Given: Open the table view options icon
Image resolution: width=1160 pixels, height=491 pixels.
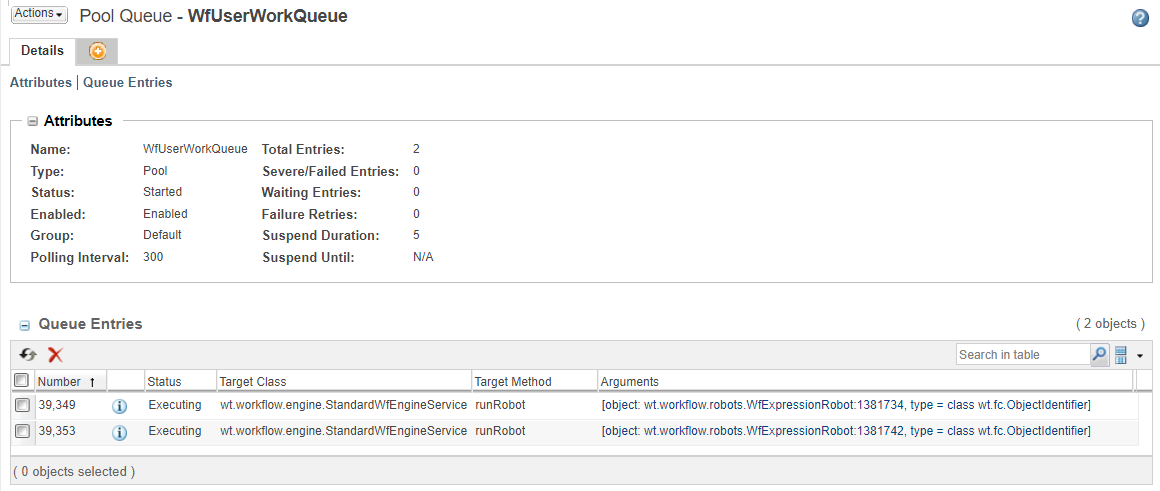Looking at the screenshot, I should coord(1120,355).
